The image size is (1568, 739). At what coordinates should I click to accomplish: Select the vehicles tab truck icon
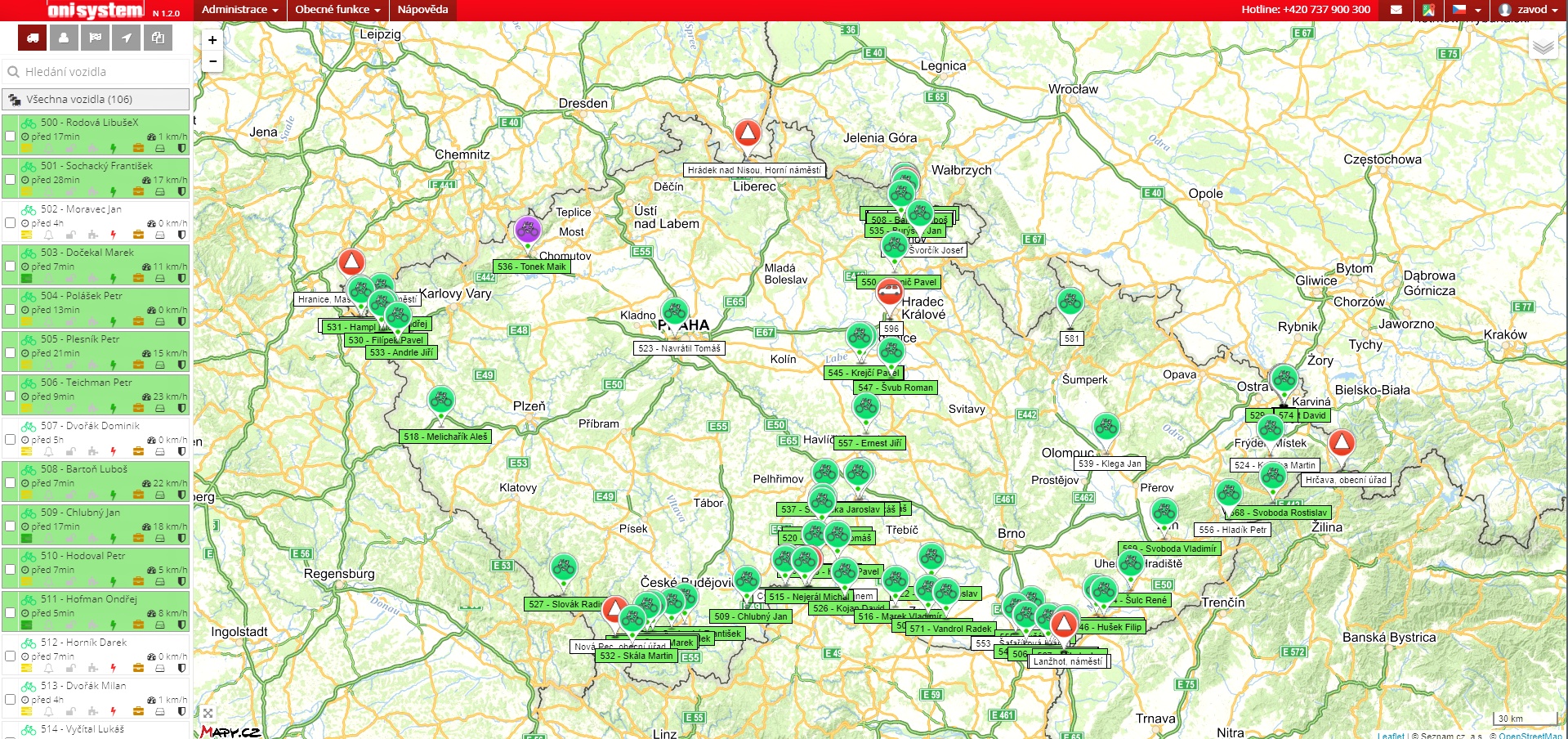coord(33,38)
